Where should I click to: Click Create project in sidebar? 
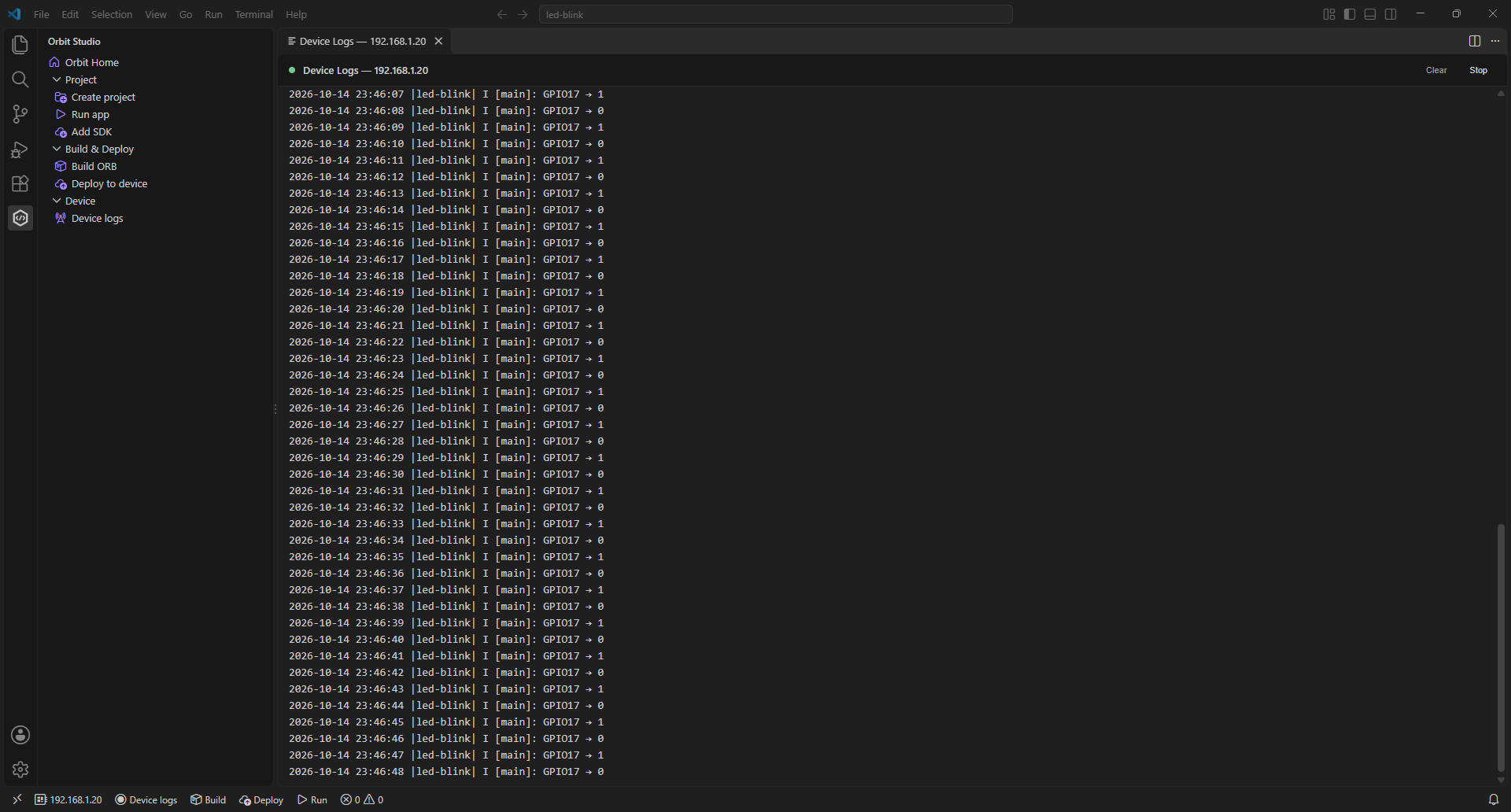[x=95, y=97]
